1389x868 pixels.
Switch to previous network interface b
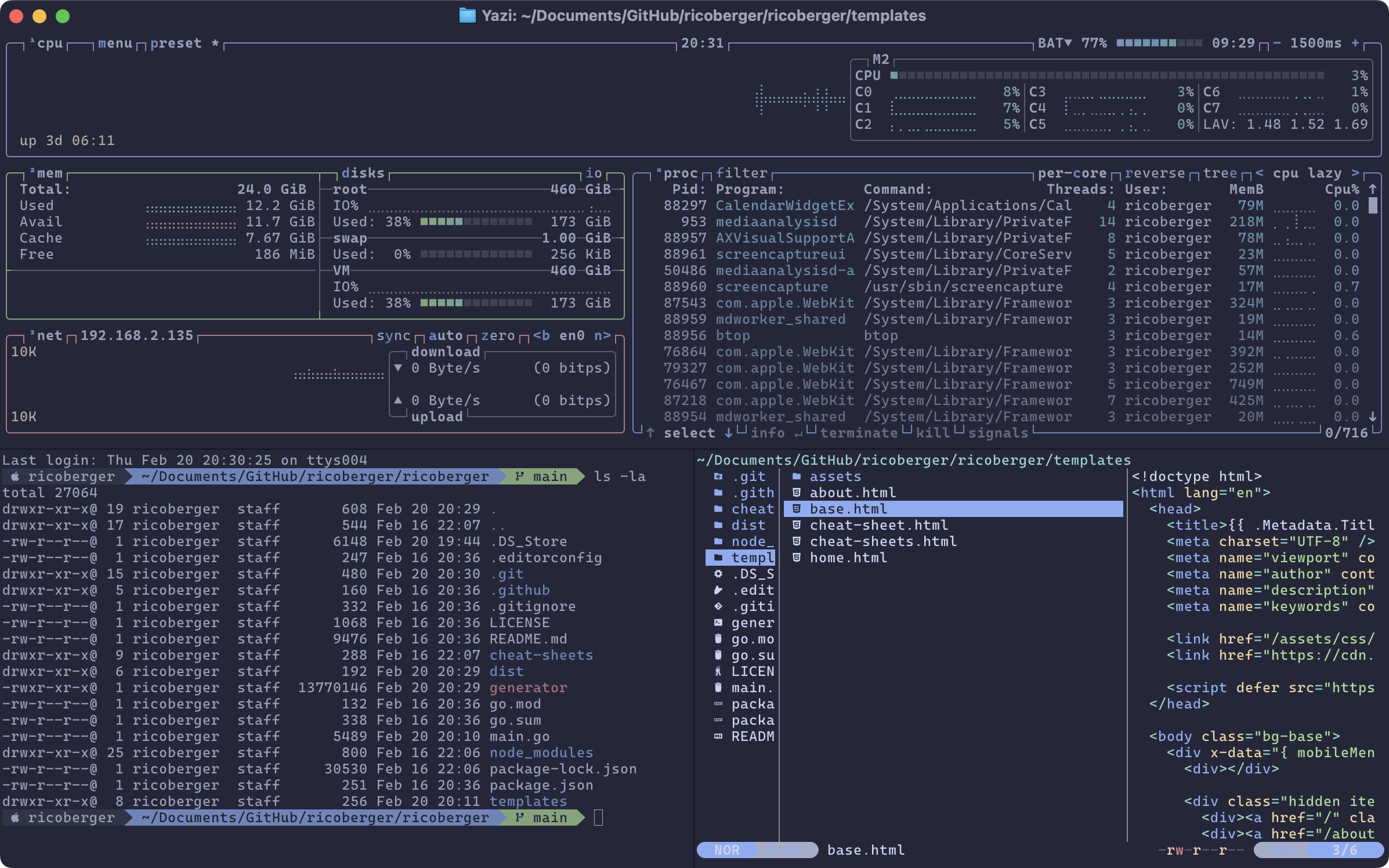(x=541, y=335)
